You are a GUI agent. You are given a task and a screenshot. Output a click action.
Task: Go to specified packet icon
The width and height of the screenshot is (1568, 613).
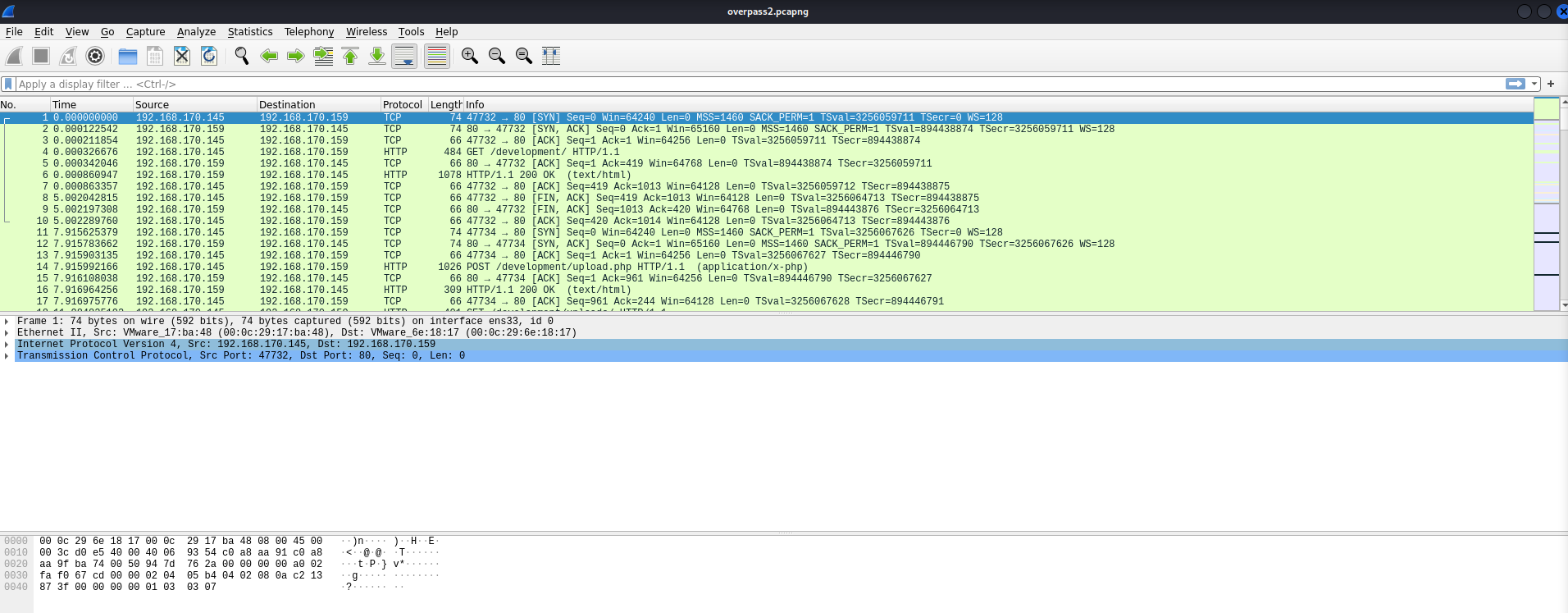click(323, 56)
